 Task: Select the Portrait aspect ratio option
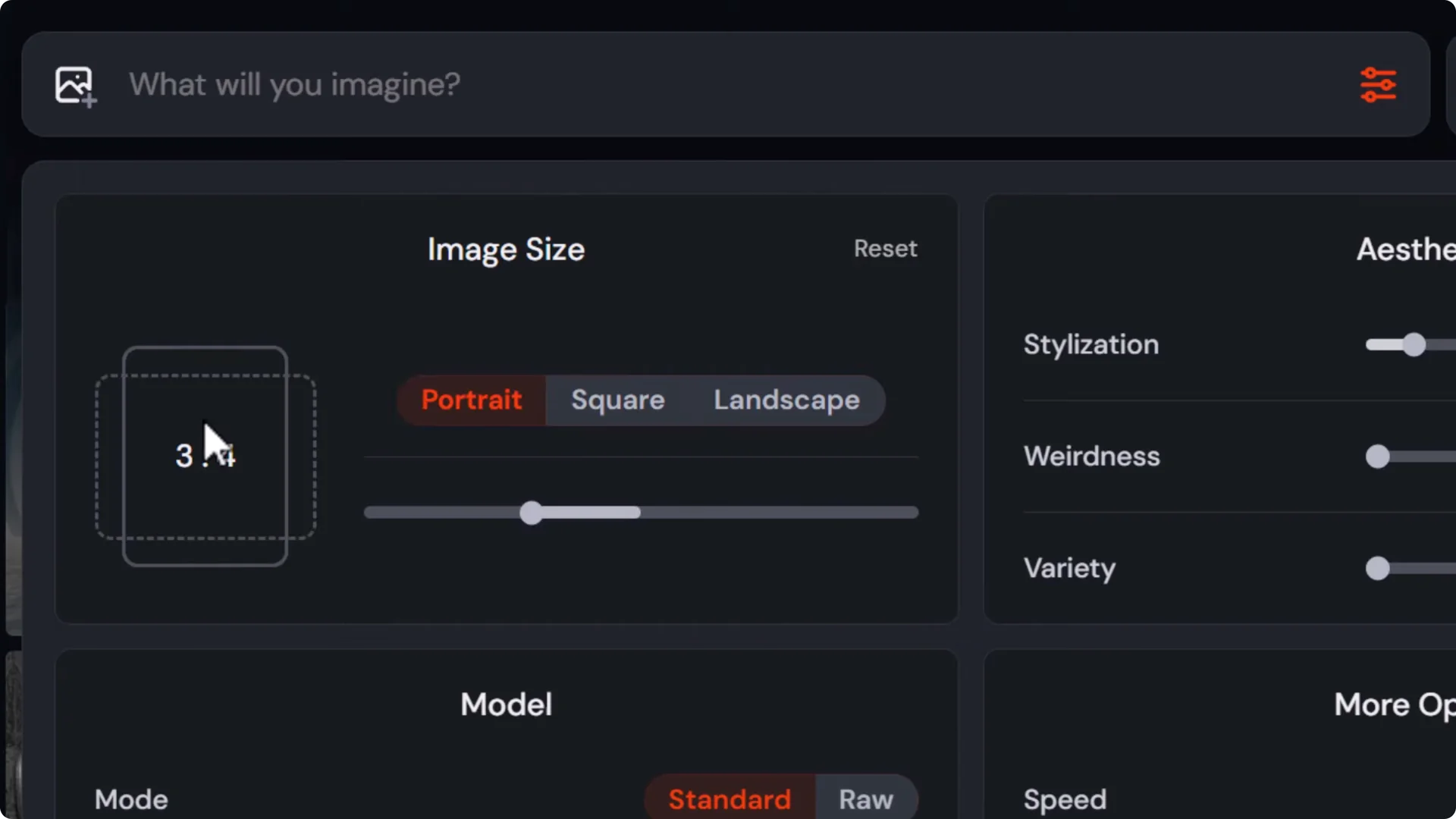point(471,400)
